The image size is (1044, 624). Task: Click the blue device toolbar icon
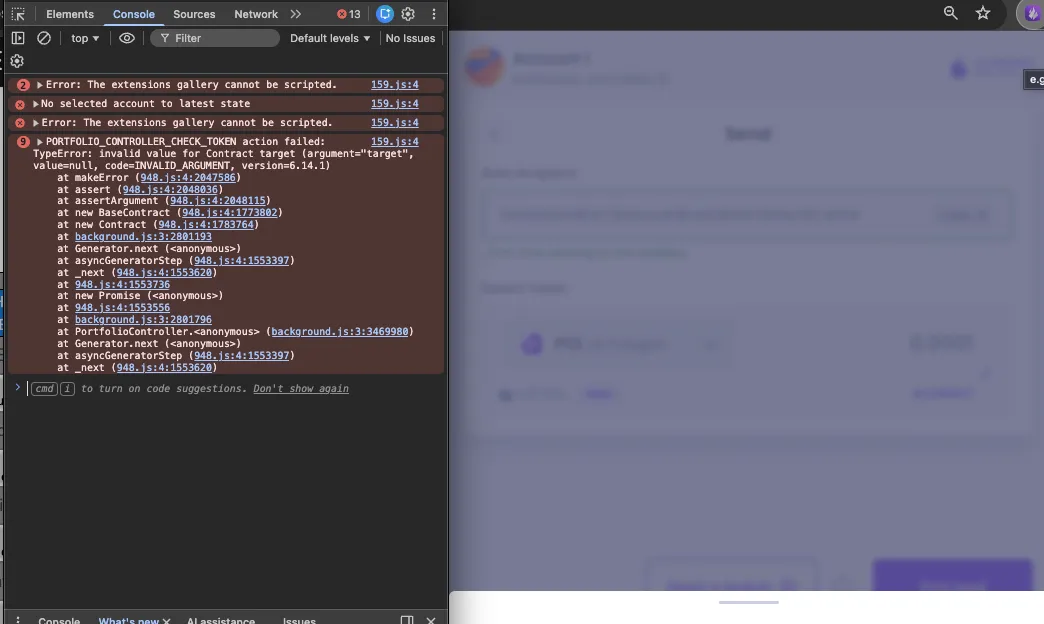click(x=384, y=14)
